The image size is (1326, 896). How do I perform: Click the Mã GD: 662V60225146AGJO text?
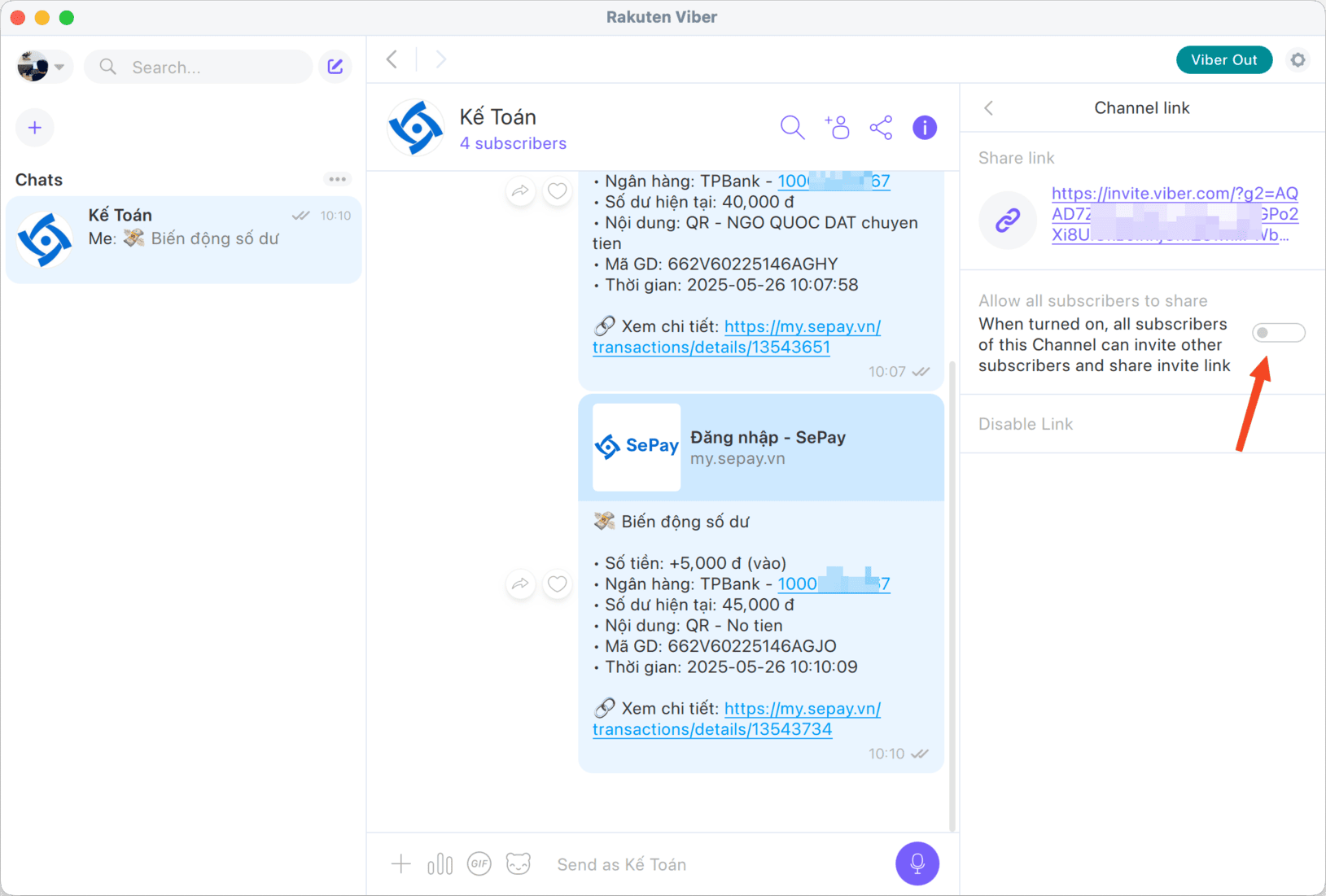click(720, 646)
